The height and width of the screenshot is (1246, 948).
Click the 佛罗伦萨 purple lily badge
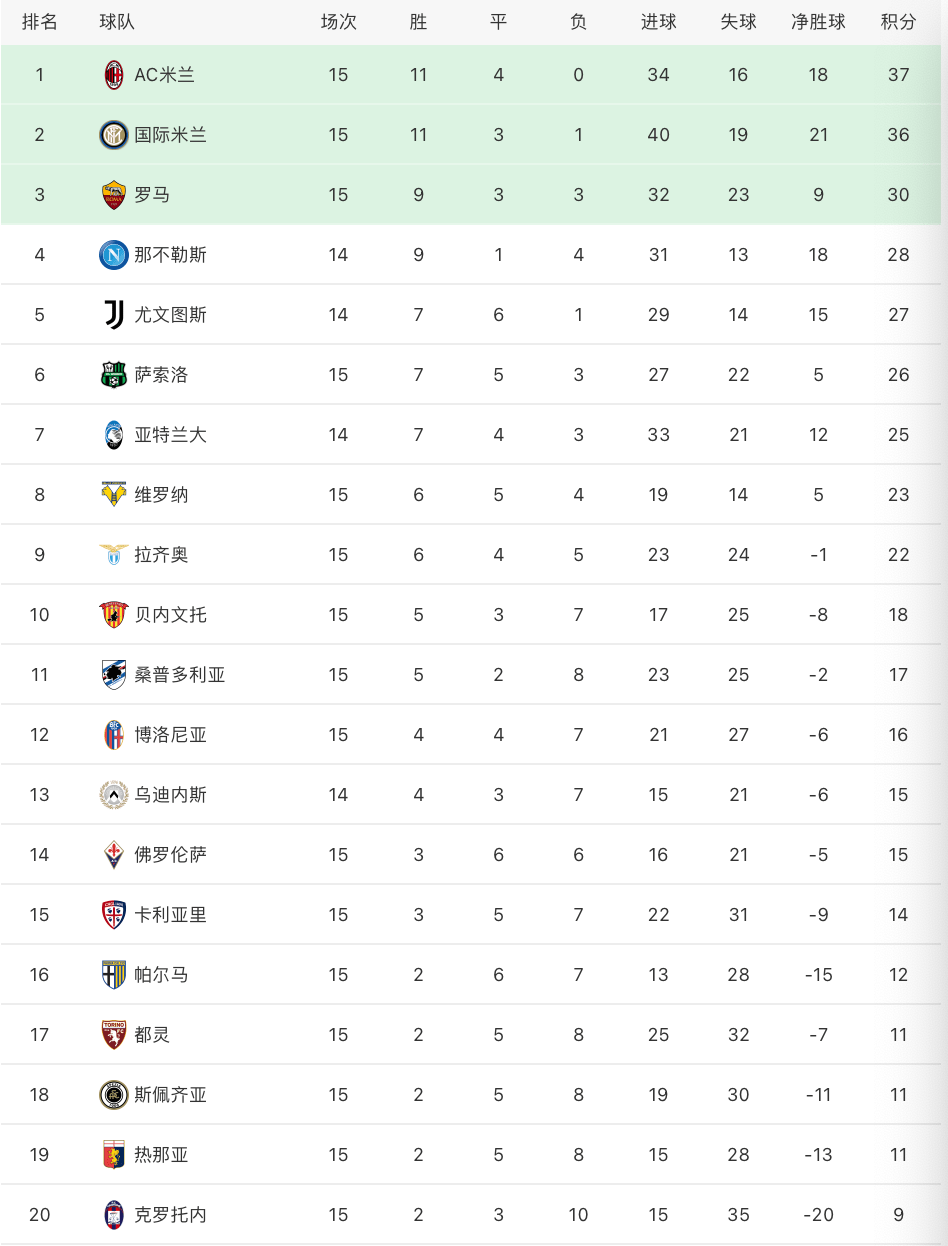(114, 855)
